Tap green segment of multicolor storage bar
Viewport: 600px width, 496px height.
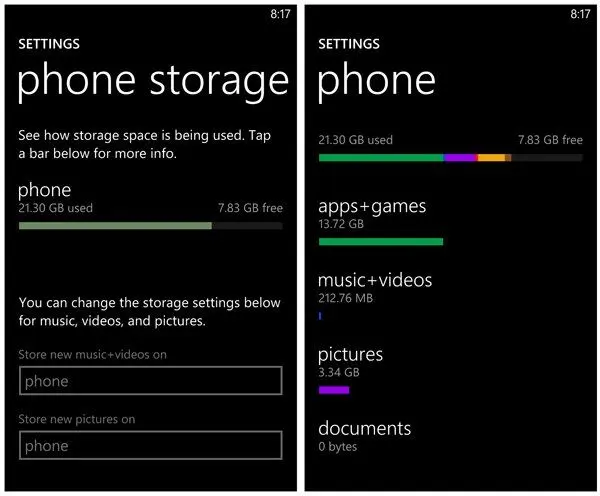(381, 158)
